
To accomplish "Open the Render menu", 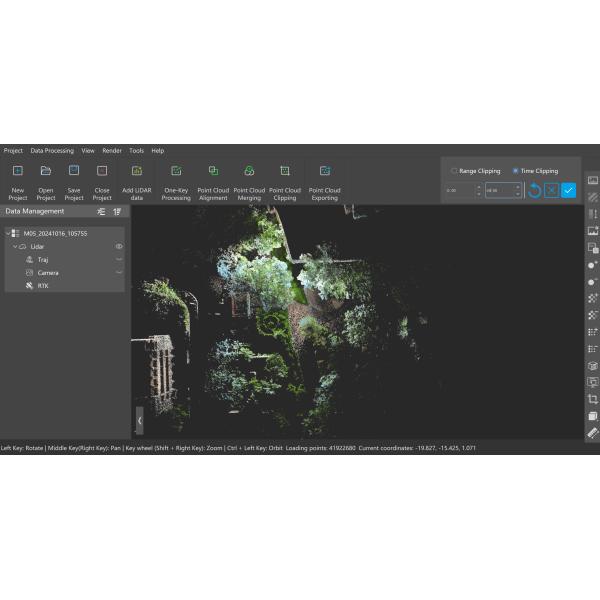I will [112, 150].
